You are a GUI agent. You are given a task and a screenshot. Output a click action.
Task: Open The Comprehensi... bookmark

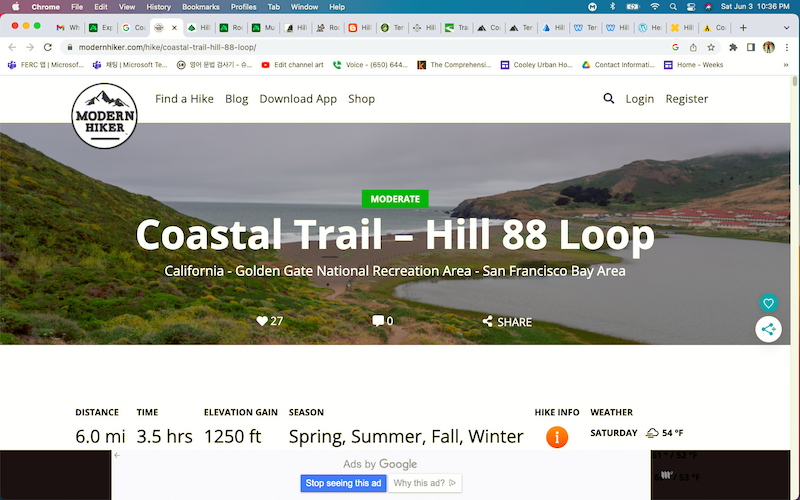[454, 65]
